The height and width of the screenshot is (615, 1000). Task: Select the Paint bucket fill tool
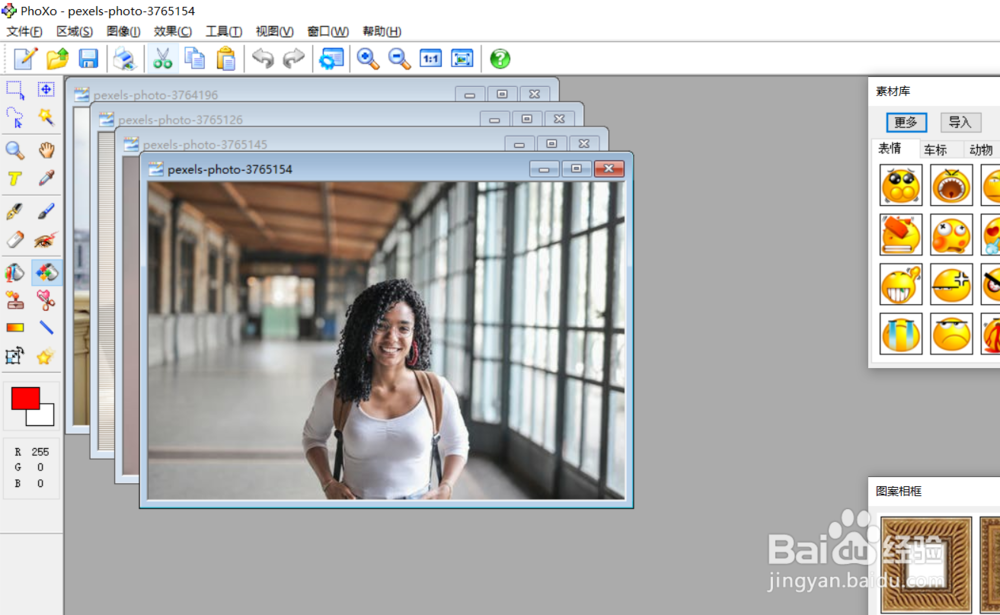tap(15, 272)
